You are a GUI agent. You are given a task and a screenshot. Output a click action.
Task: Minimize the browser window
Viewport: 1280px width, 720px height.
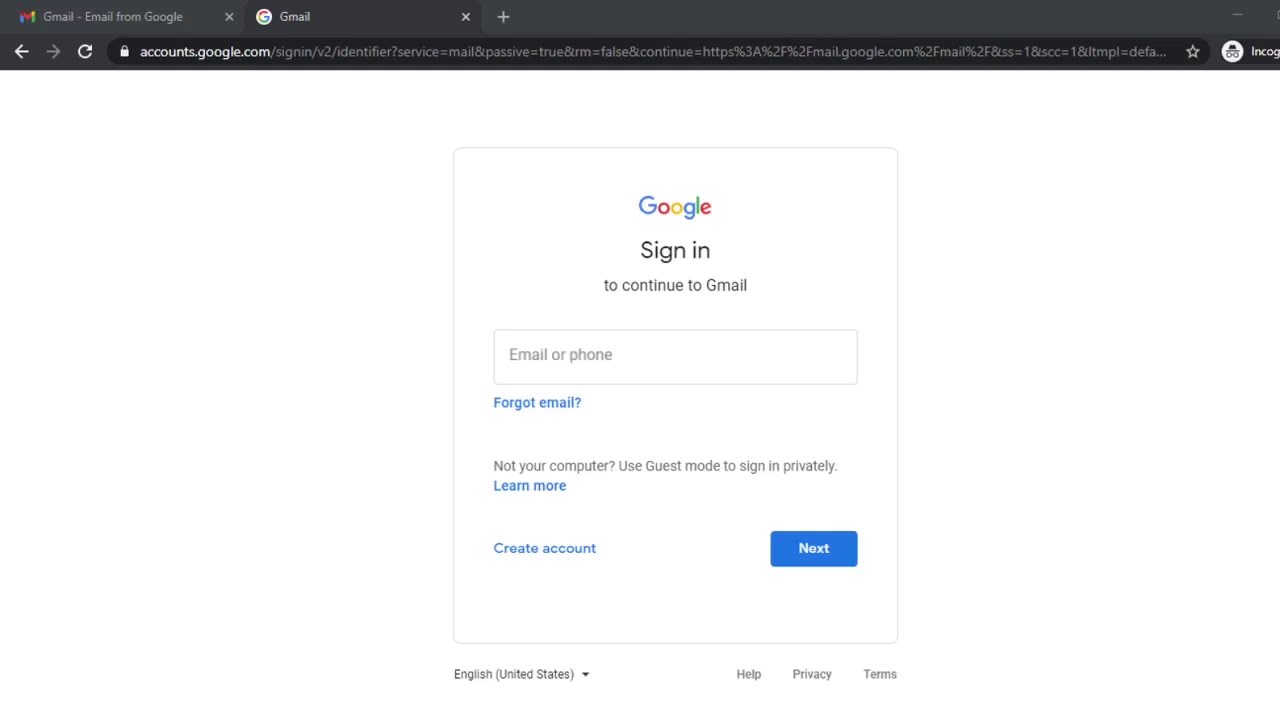[1237, 15]
